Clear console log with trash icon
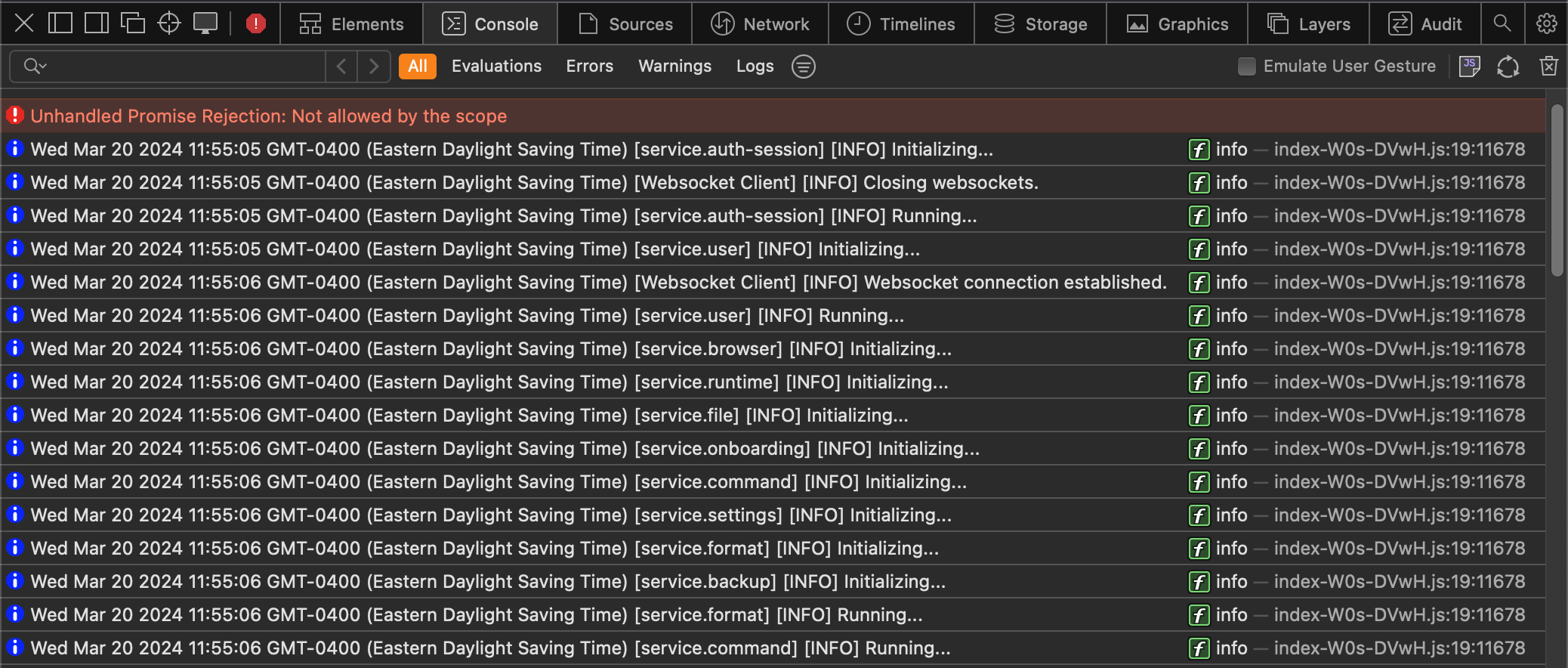1568x668 pixels. coord(1548,66)
